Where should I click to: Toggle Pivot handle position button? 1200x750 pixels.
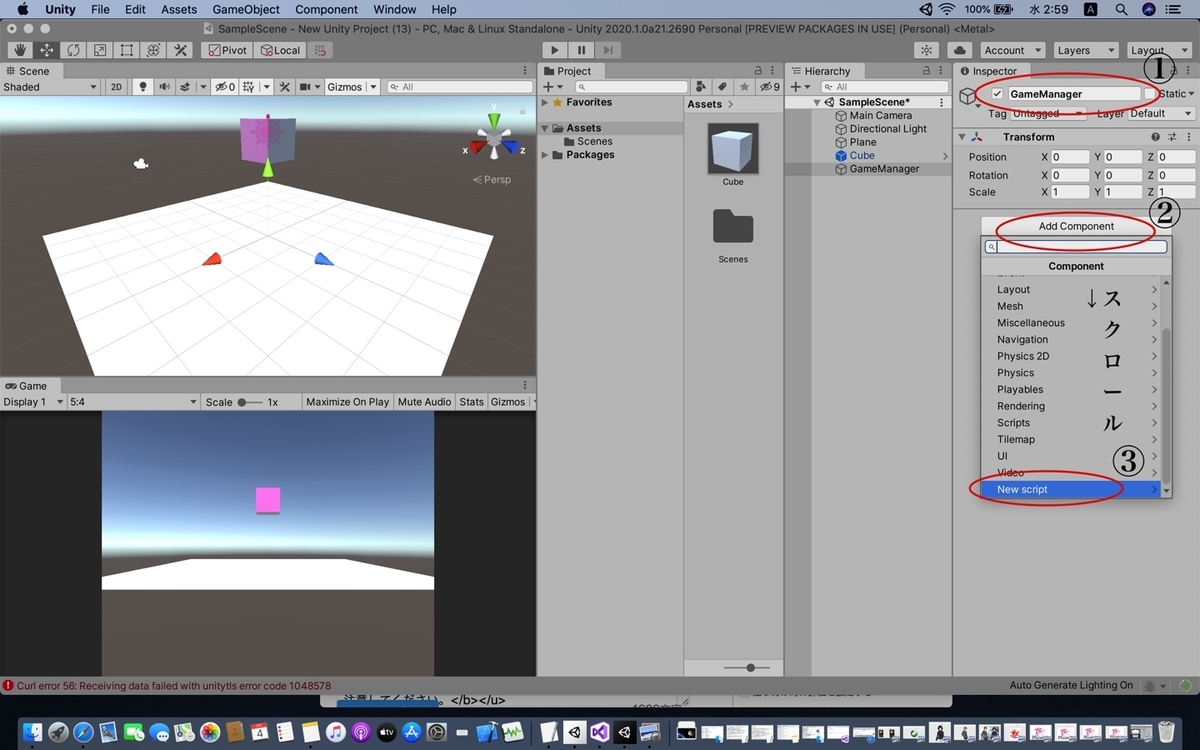click(x=227, y=50)
